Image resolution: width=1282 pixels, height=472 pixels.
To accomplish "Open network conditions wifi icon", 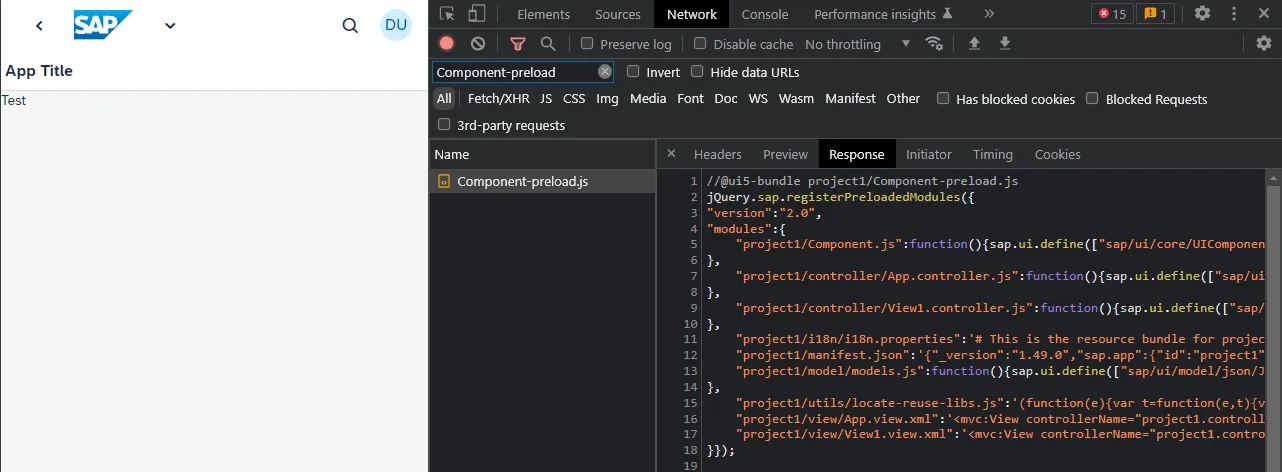I will pos(934,43).
